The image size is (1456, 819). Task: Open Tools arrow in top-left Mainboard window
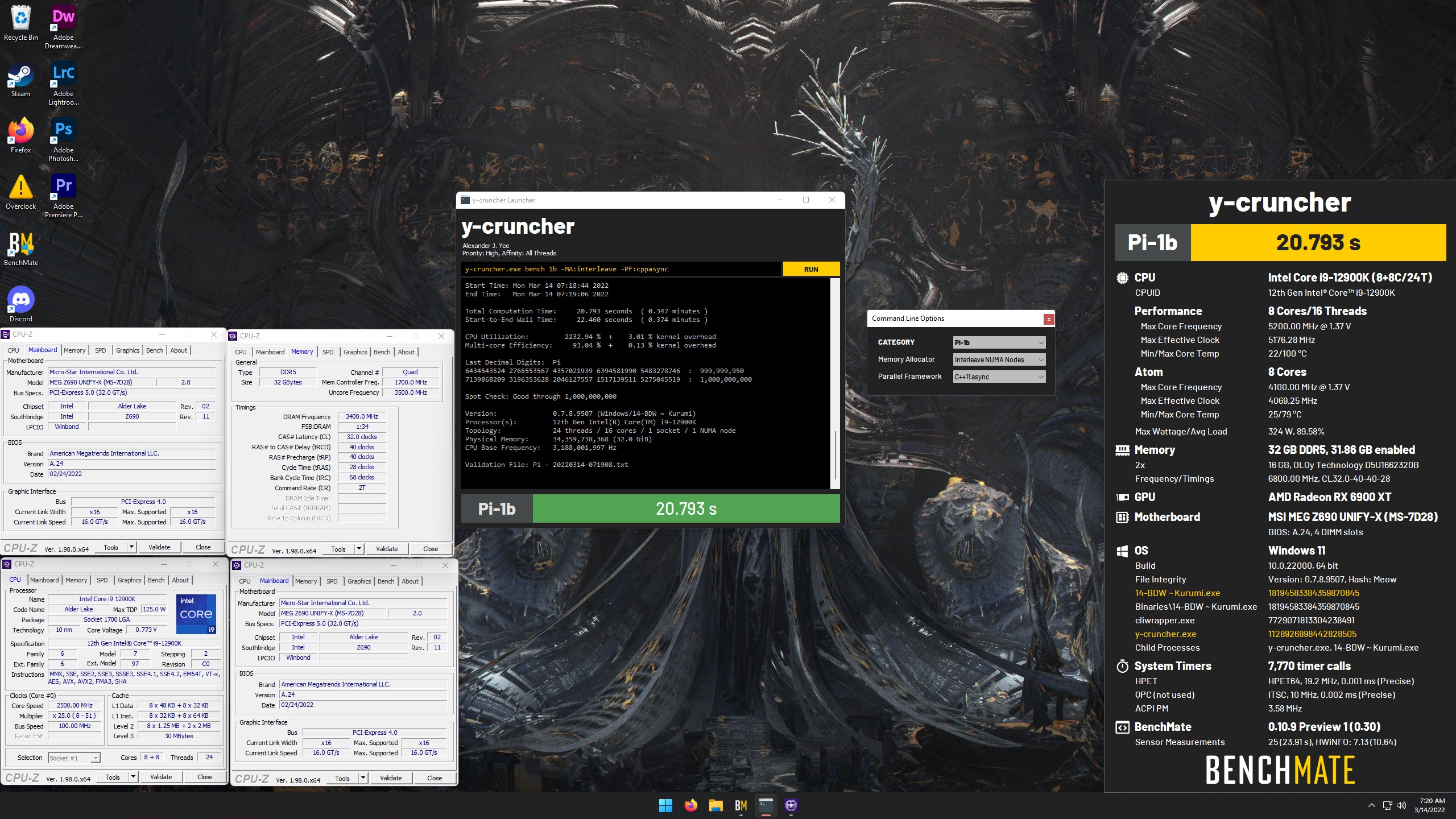click(131, 547)
